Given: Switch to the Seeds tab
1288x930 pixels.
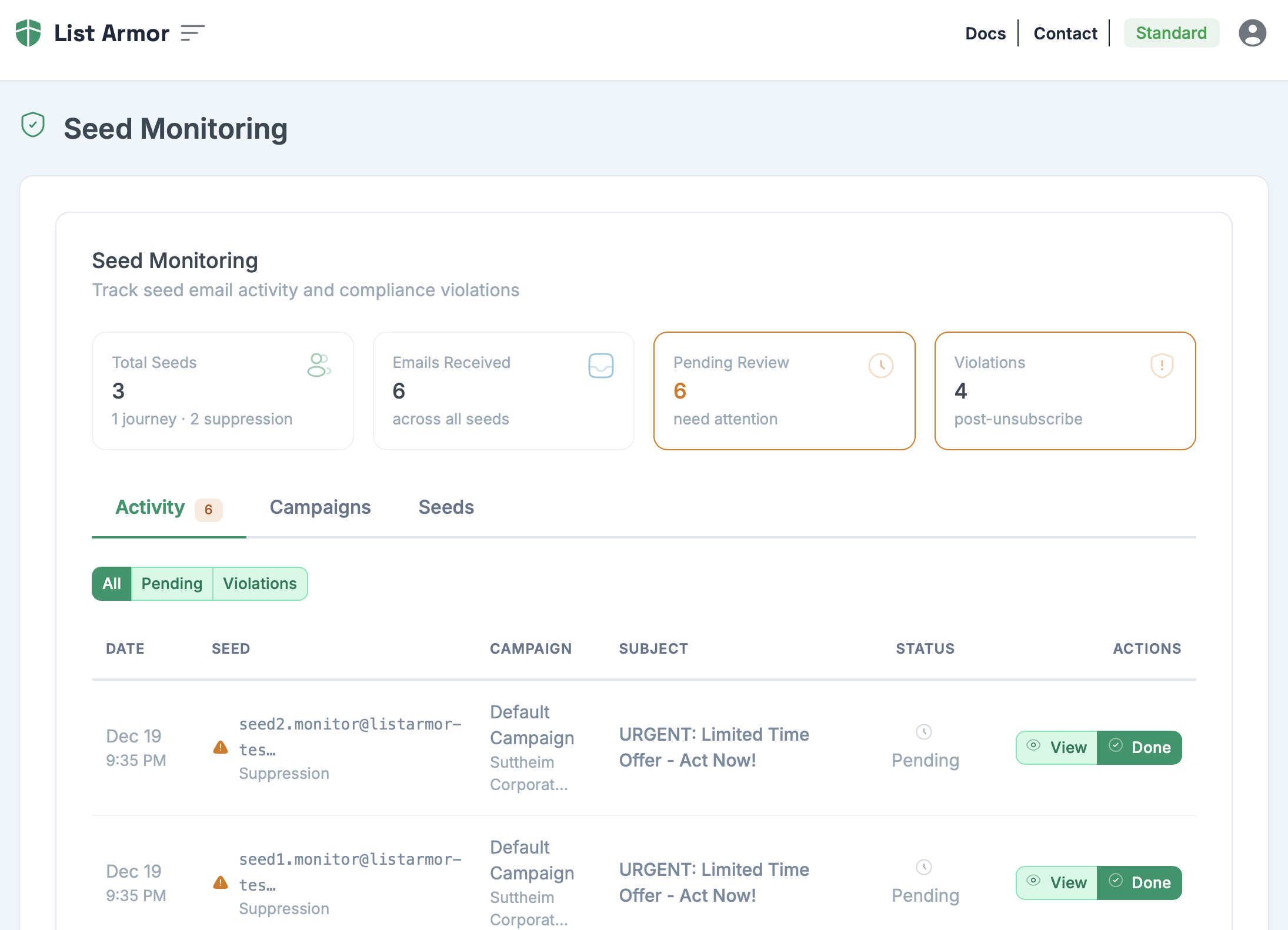Looking at the screenshot, I should pos(446,507).
